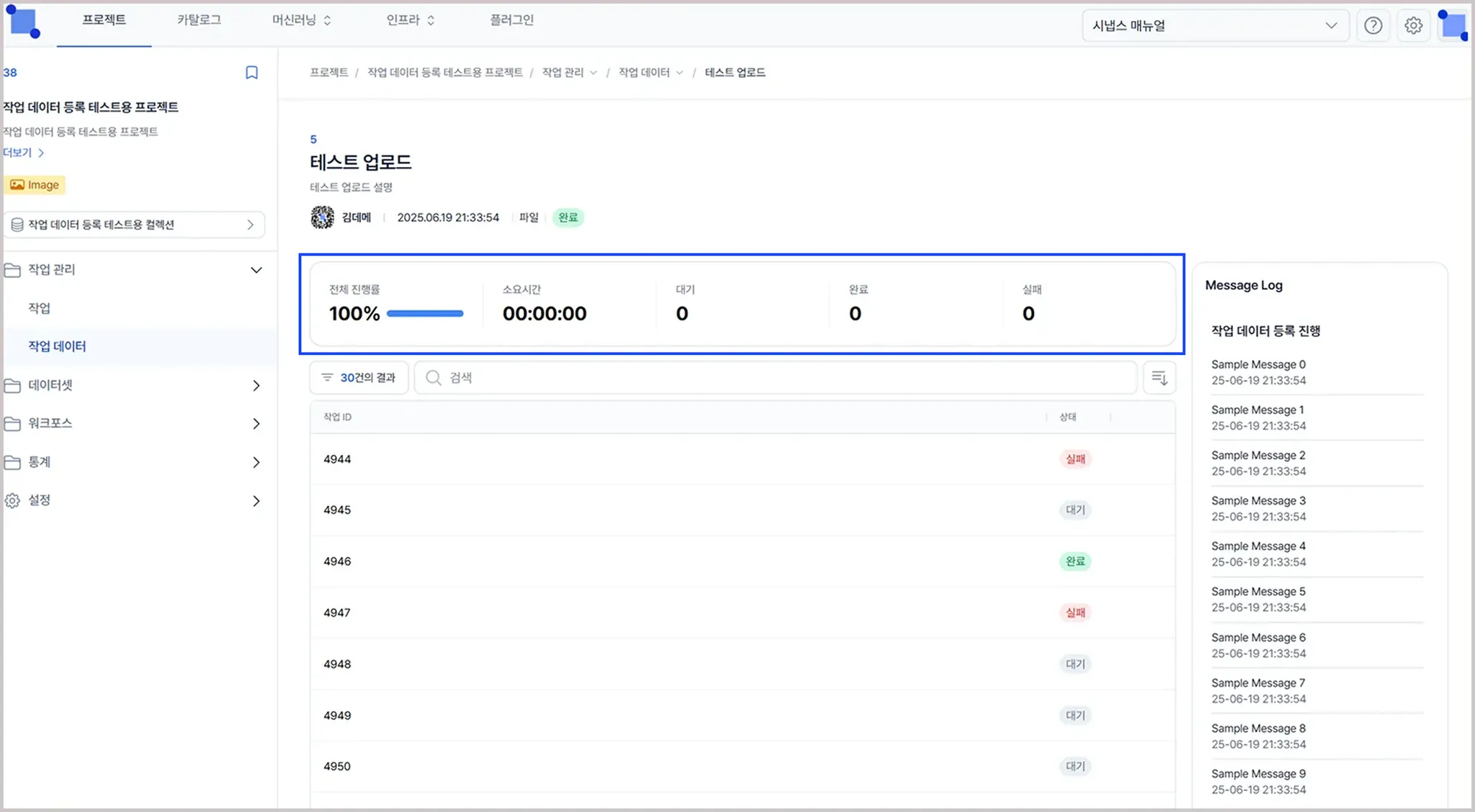Click Sample Message 9 log entry
This screenshot has width=1475, height=812.
point(1317,782)
